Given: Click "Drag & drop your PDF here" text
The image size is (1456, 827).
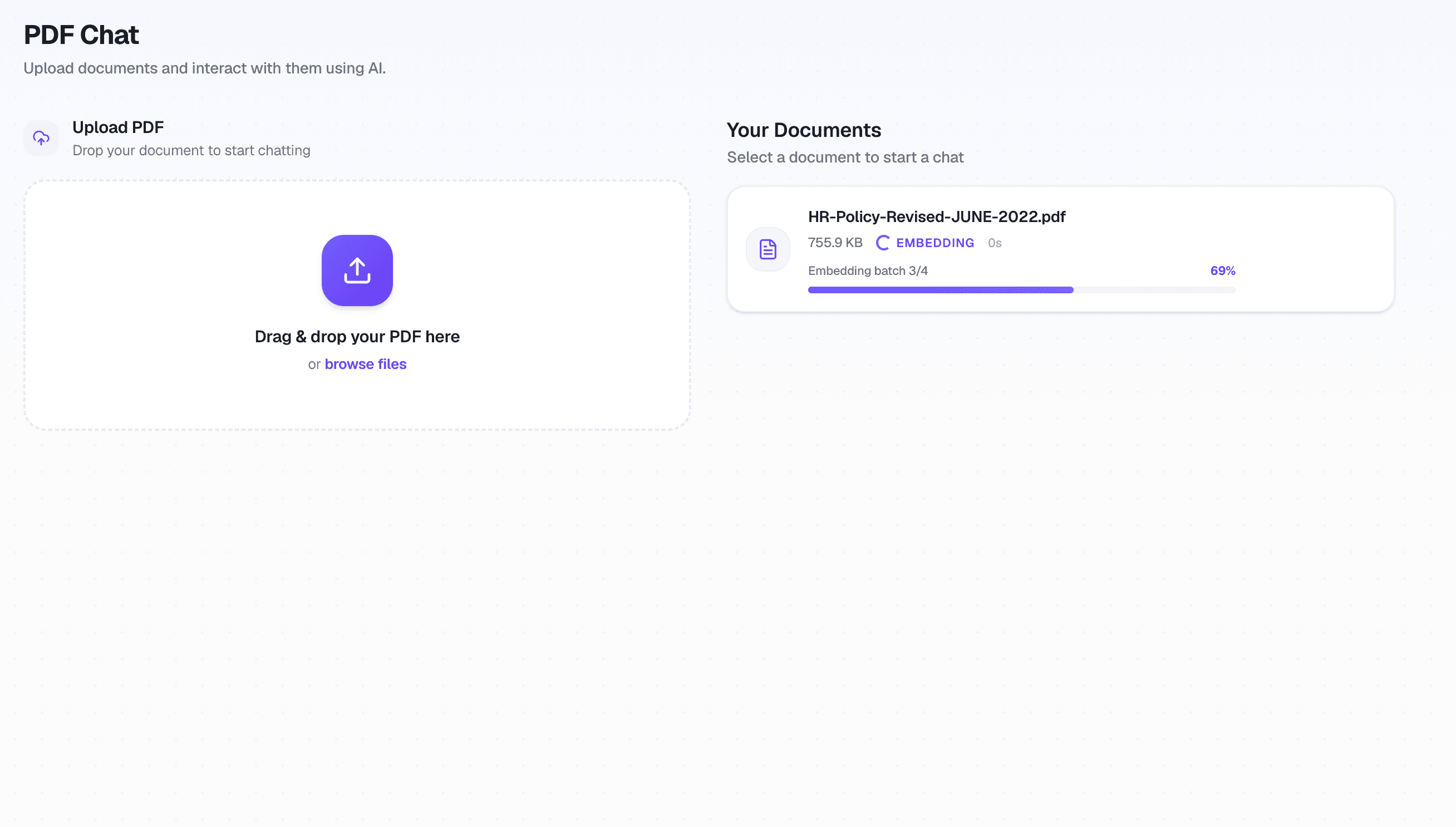Looking at the screenshot, I should (357, 336).
